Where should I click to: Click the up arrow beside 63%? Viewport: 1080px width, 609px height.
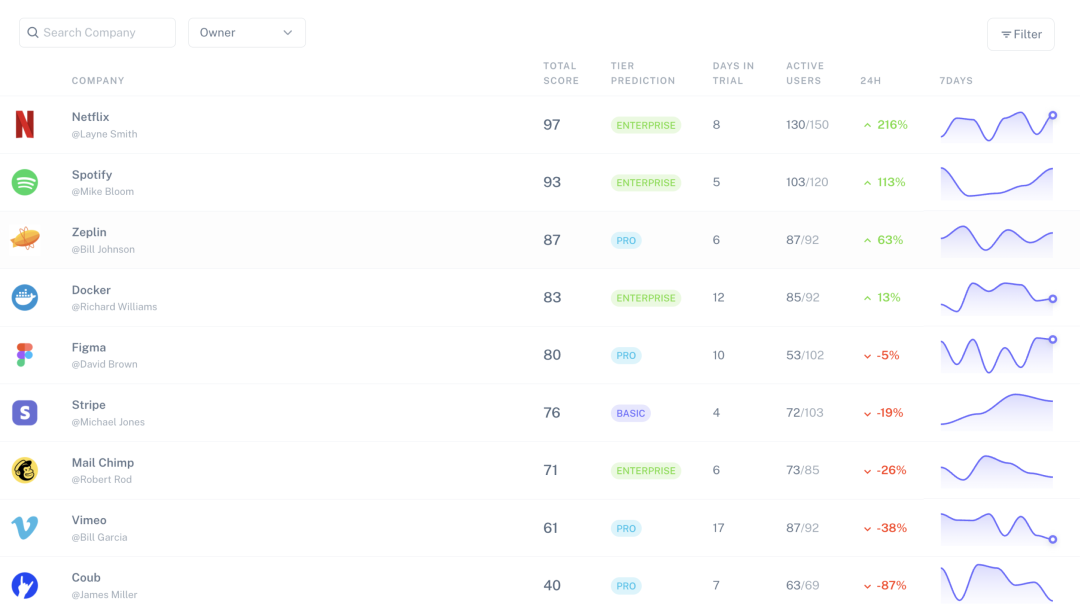(x=867, y=240)
